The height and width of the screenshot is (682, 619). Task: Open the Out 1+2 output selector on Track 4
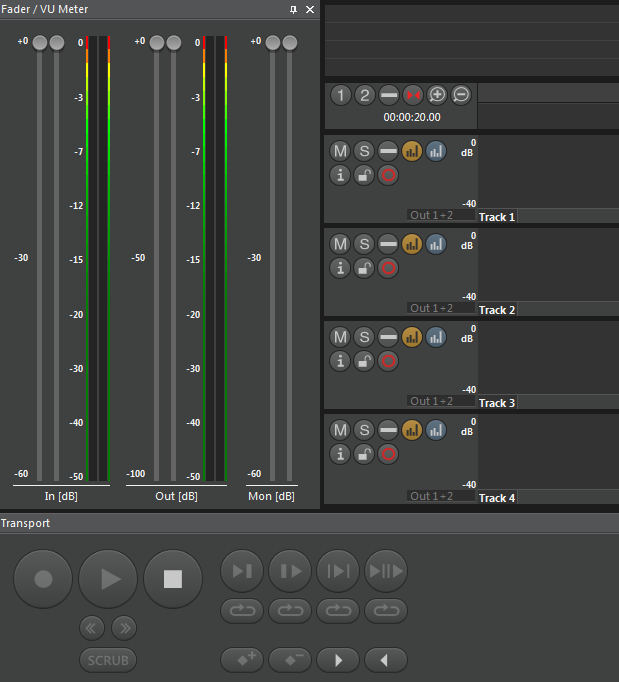[431, 496]
